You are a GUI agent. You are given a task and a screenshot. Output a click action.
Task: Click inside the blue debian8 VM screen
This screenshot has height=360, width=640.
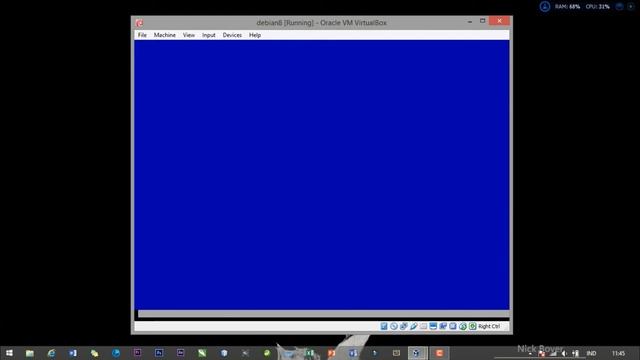322,175
